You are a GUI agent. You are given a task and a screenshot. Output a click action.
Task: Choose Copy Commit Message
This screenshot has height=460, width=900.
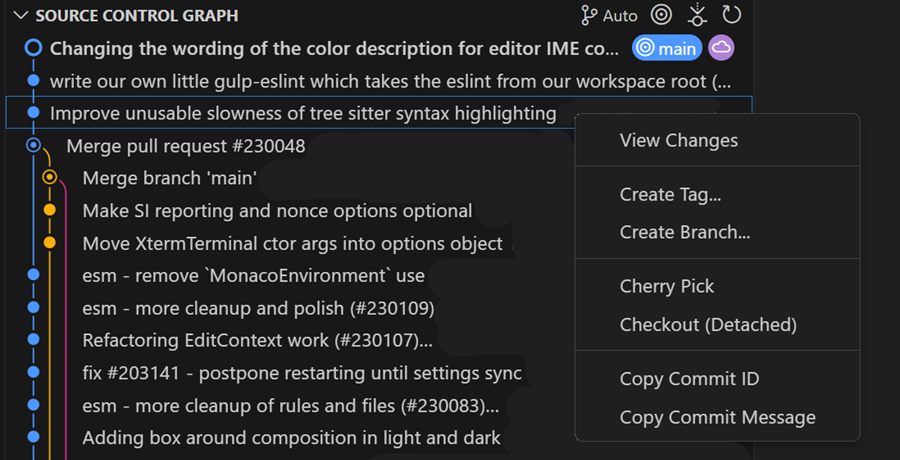pos(717,417)
